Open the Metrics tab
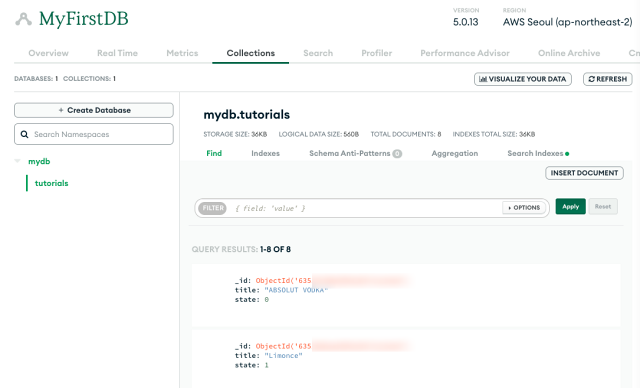The height and width of the screenshot is (388, 640). (182, 53)
